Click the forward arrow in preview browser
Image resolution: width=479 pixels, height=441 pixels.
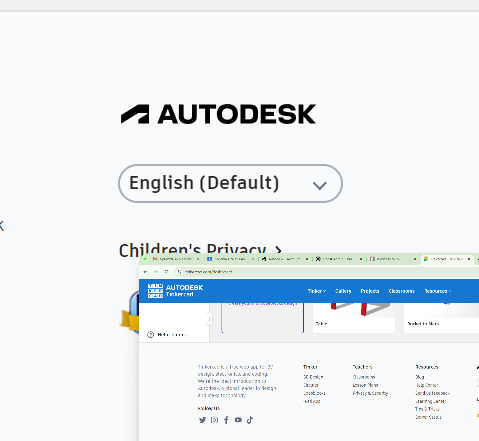156,272
